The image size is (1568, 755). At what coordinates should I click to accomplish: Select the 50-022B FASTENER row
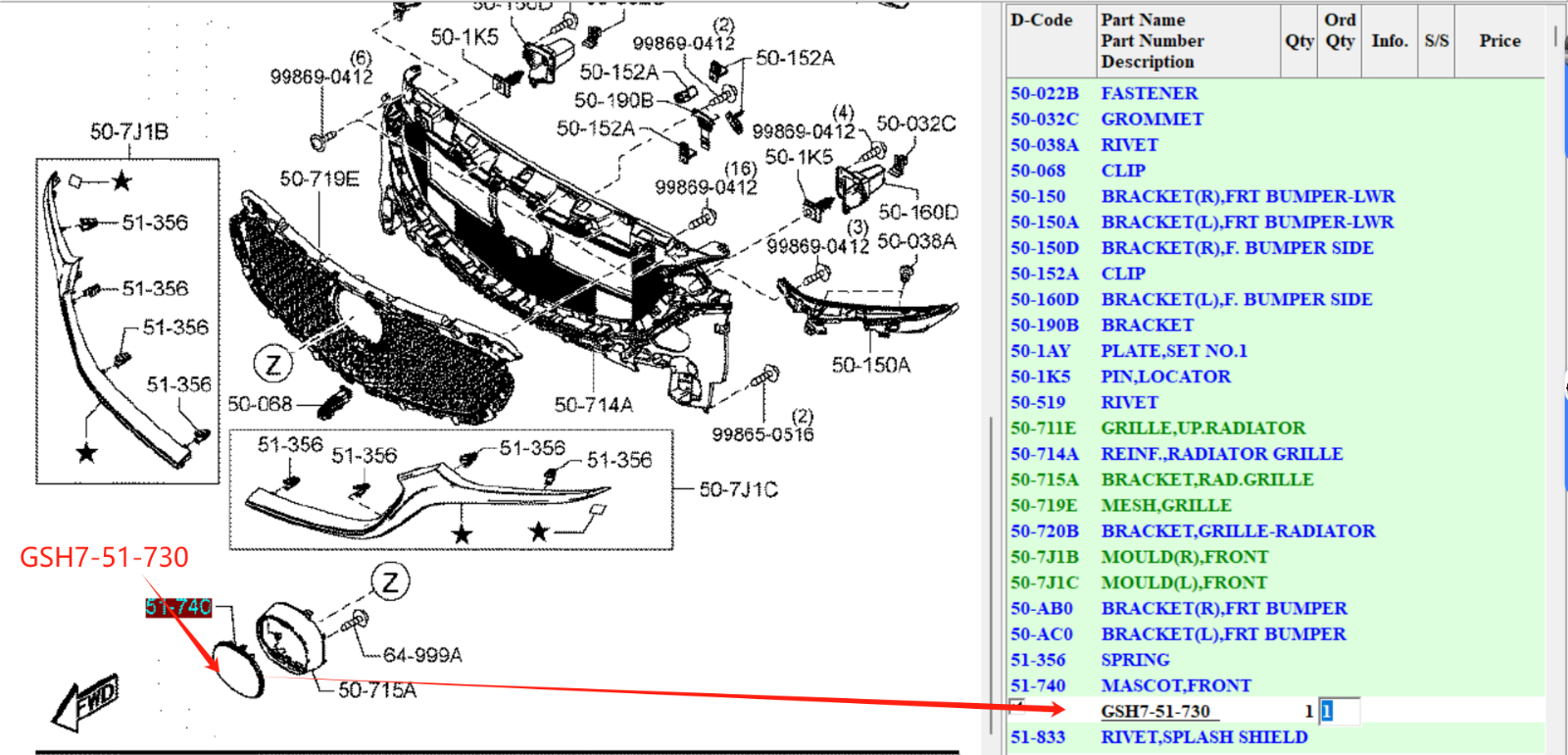click(x=1276, y=93)
